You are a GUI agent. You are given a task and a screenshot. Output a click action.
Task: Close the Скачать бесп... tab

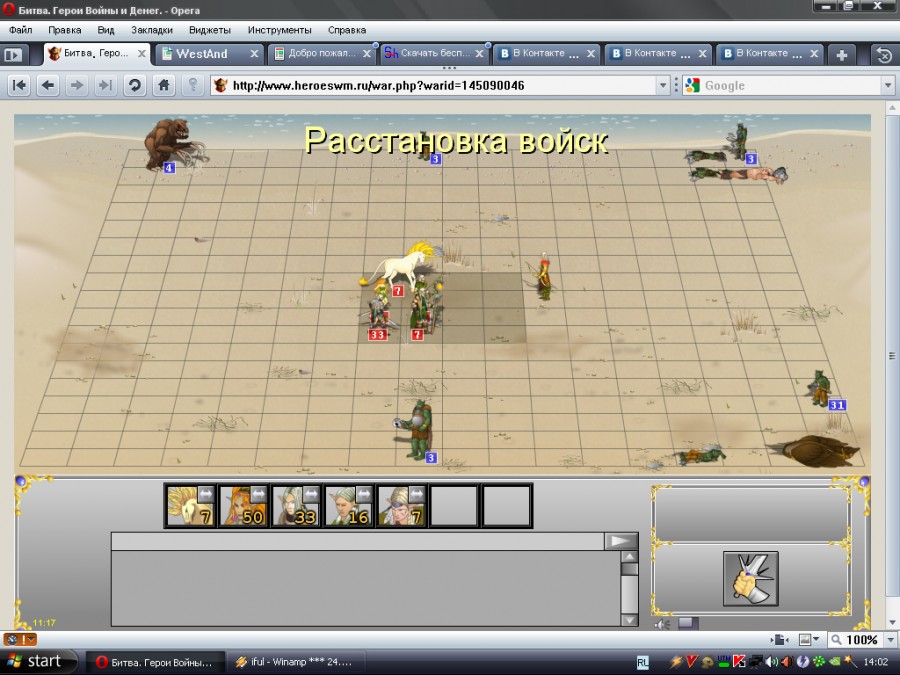click(x=479, y=54)
